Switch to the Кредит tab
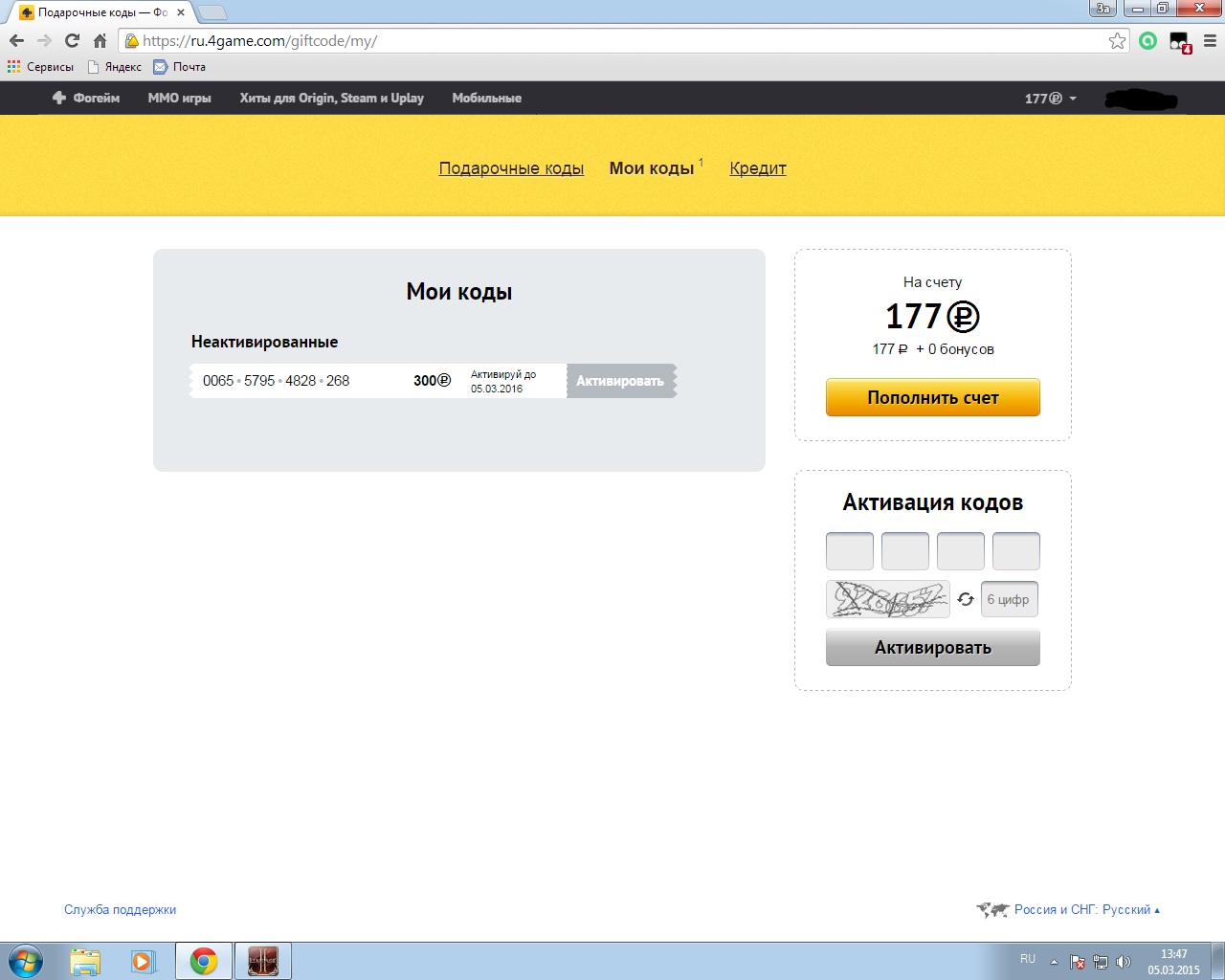This screenshot has height=980, width=1225. point(758,168)
